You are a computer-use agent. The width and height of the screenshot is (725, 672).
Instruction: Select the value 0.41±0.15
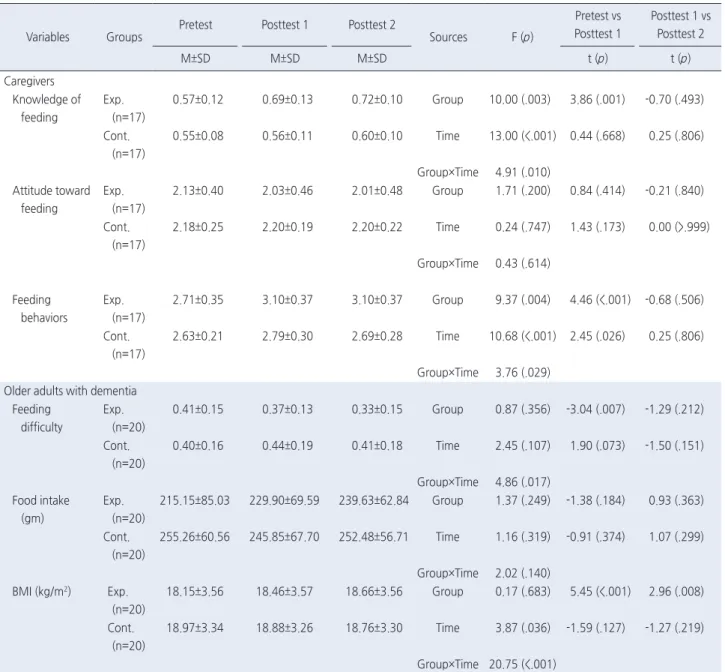(x=198, y=409)
